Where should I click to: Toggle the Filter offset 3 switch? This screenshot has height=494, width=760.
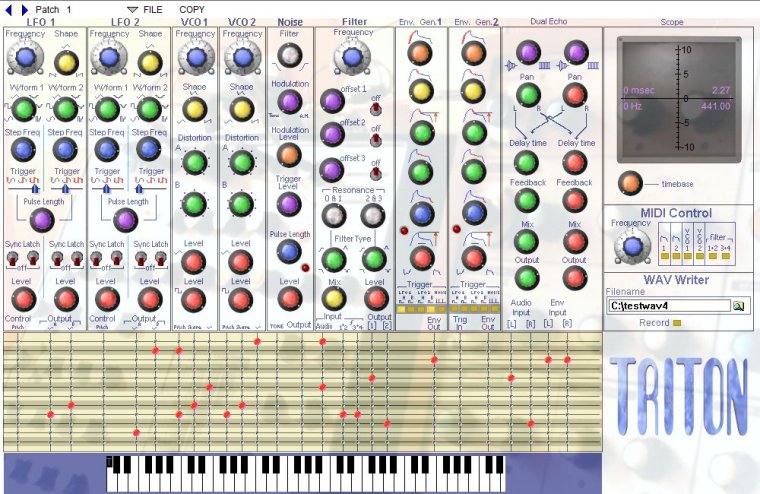tap(376, 172)
